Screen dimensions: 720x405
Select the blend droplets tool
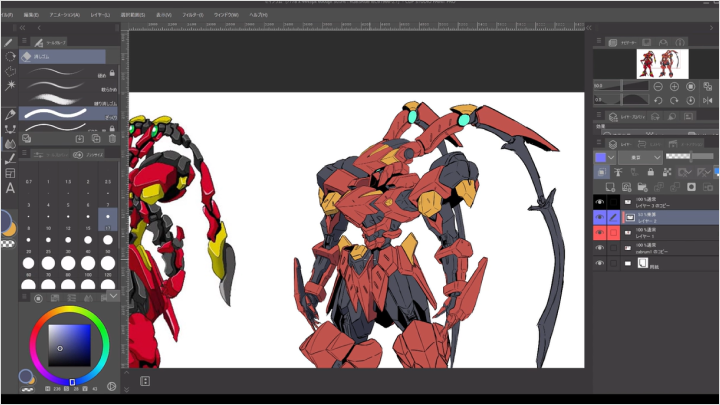point(10,144)
